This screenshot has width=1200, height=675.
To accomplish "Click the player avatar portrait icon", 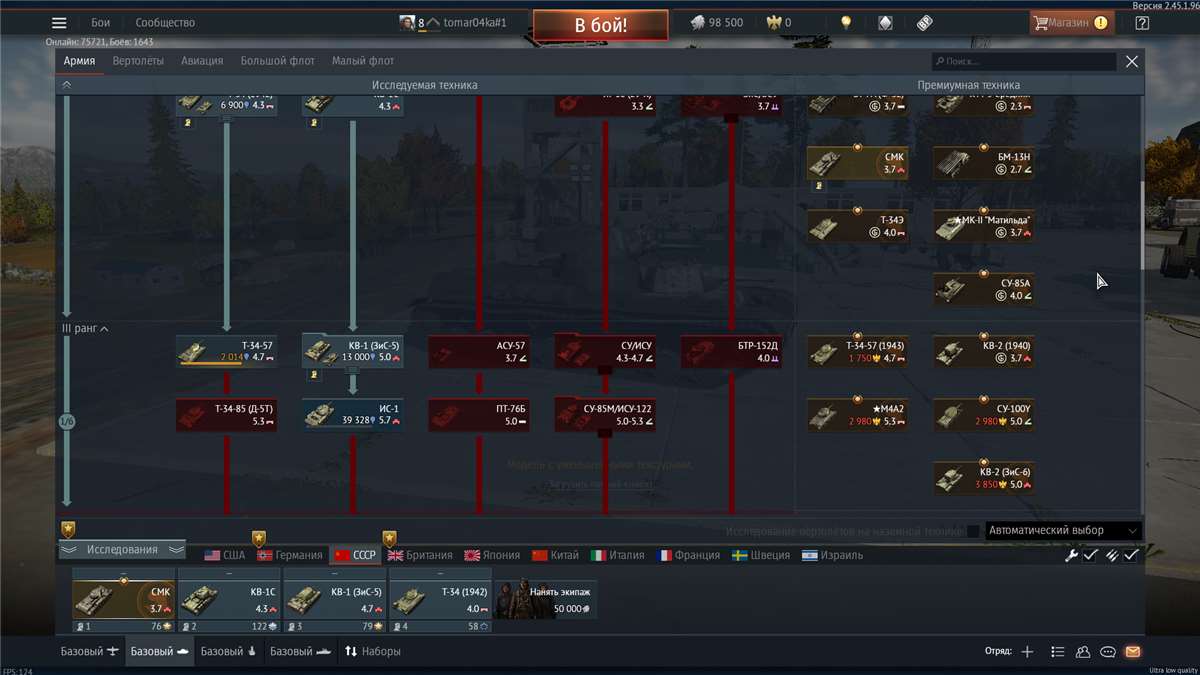I will click(x=407, y=22).
